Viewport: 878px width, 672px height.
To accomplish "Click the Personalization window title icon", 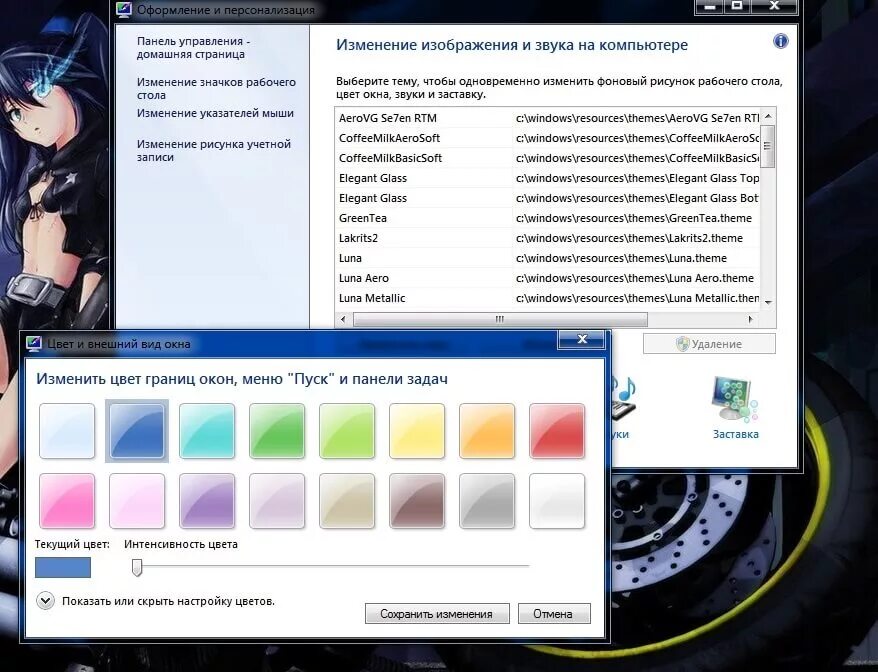I will 124,10.
